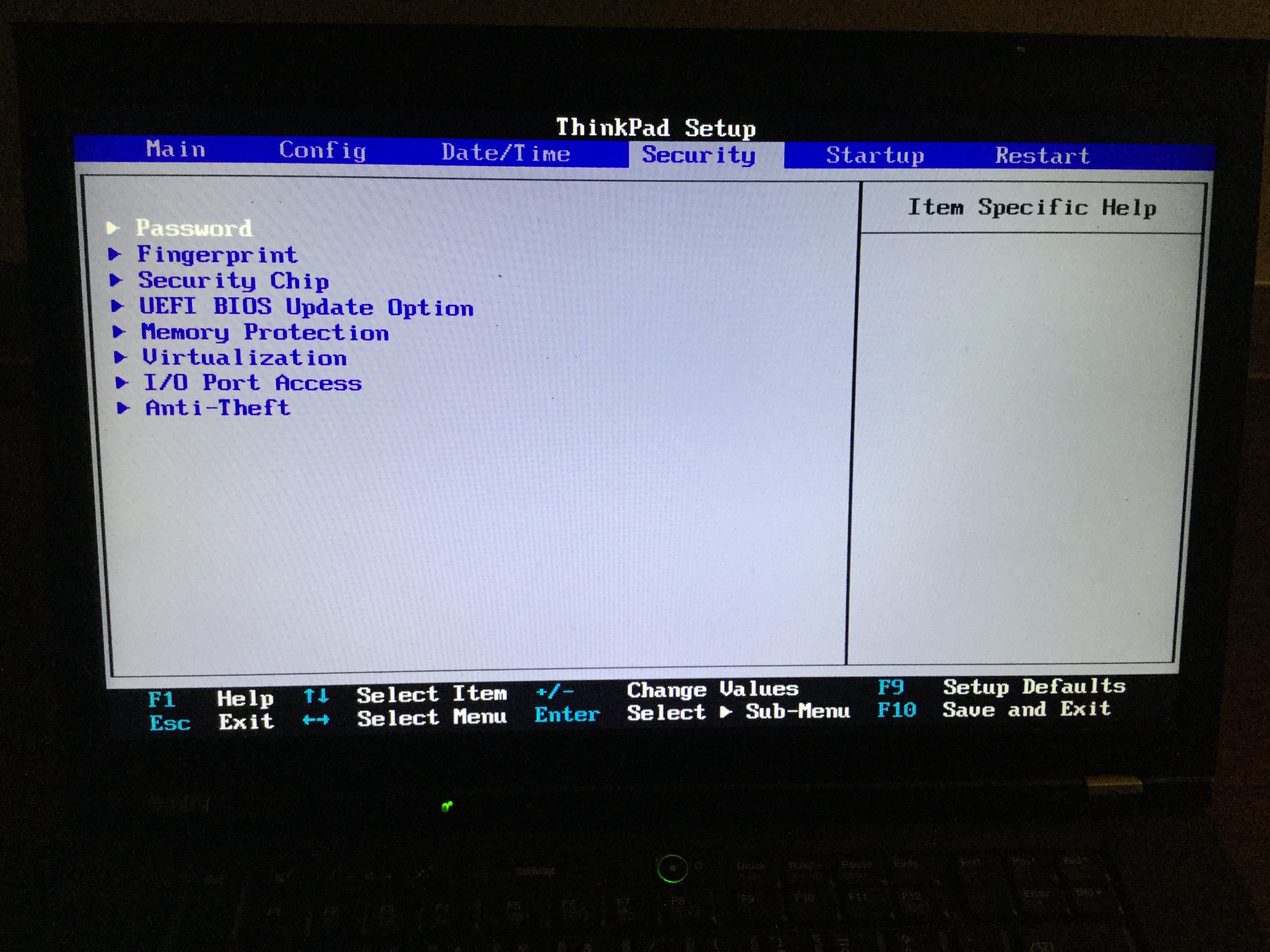Select the Password submenu entry

point(194,228)
